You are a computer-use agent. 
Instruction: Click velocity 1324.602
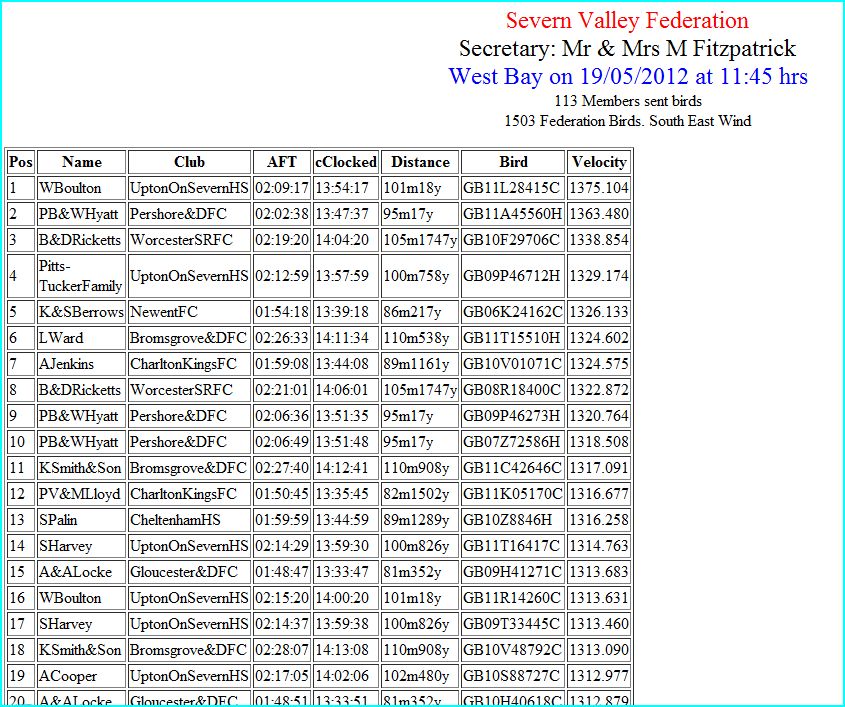(x=599, y=338)
